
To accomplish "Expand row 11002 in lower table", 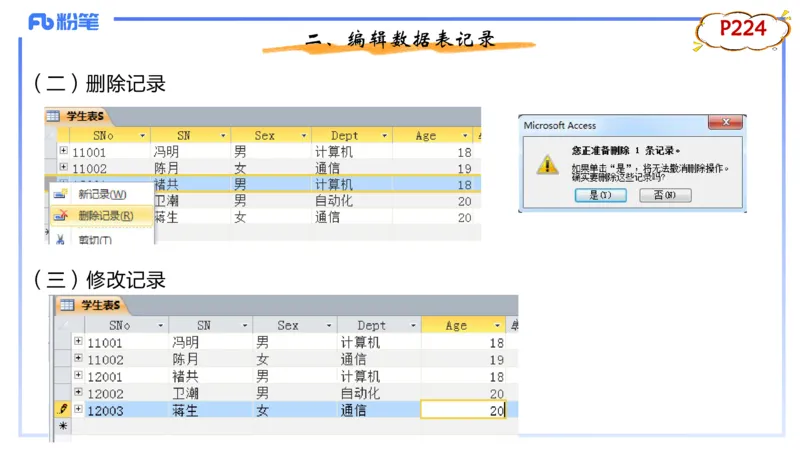I will [78, 358].
